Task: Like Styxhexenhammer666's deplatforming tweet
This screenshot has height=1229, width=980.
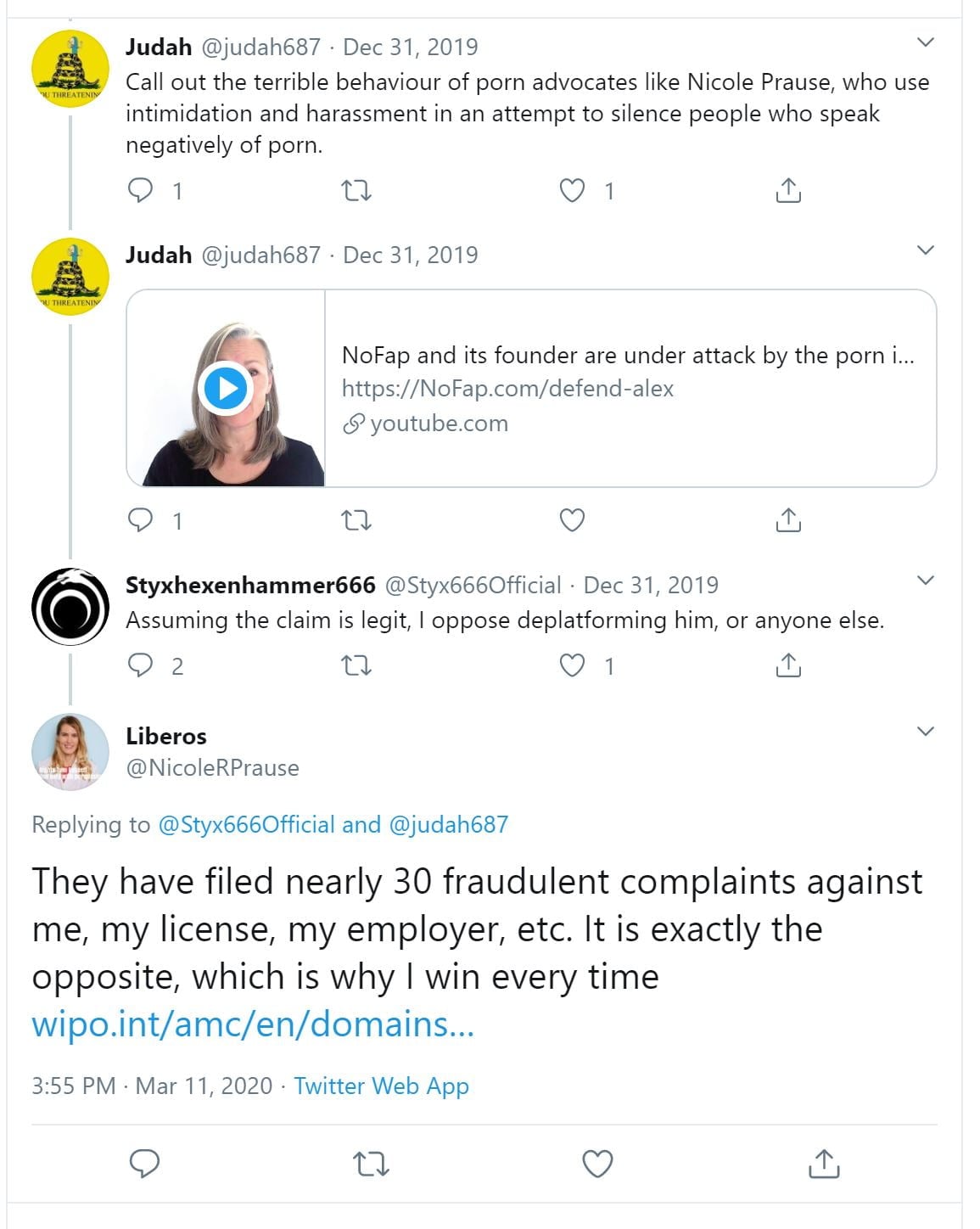Action: 573,665
